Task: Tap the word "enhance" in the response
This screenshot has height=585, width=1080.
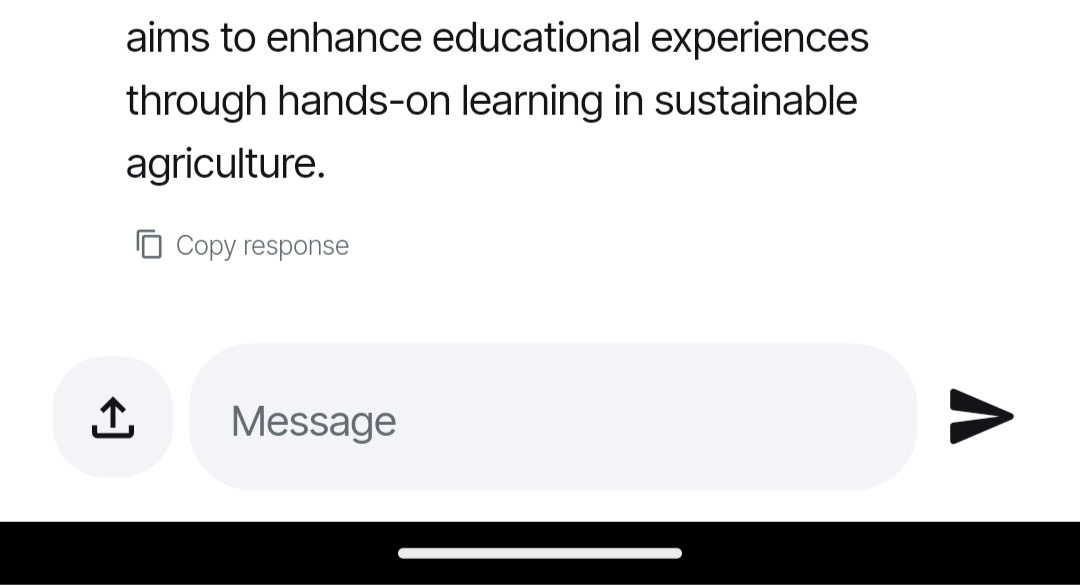Action: coord(344,38)
